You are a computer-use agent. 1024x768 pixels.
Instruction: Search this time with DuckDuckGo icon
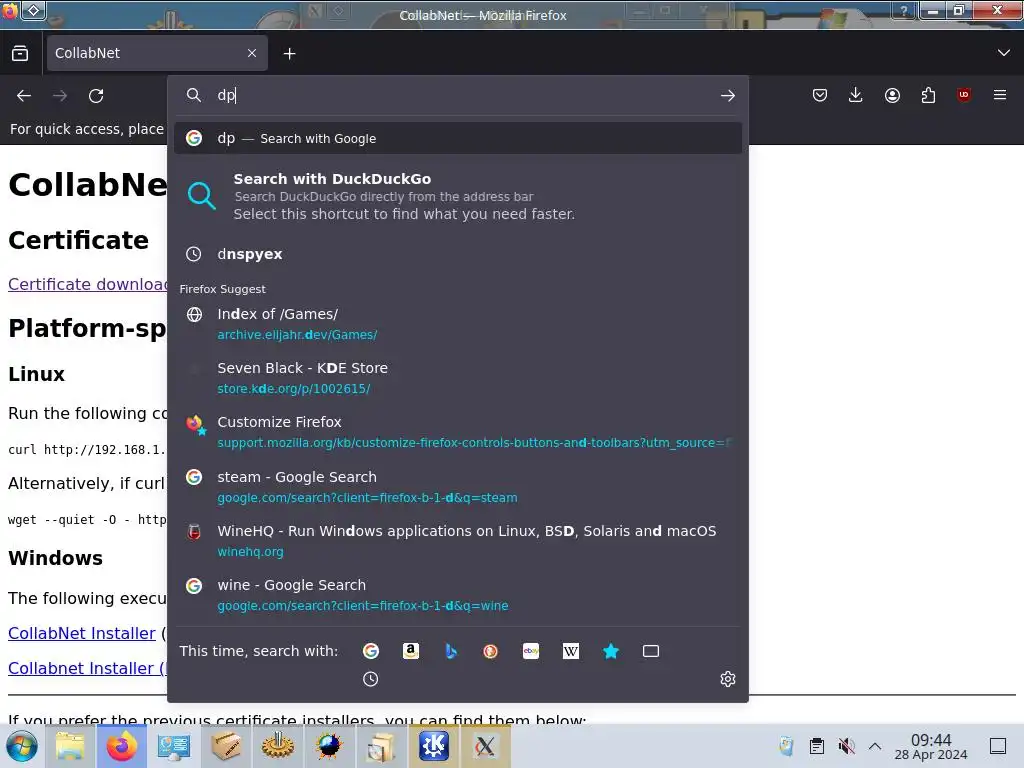click(490, 651)
